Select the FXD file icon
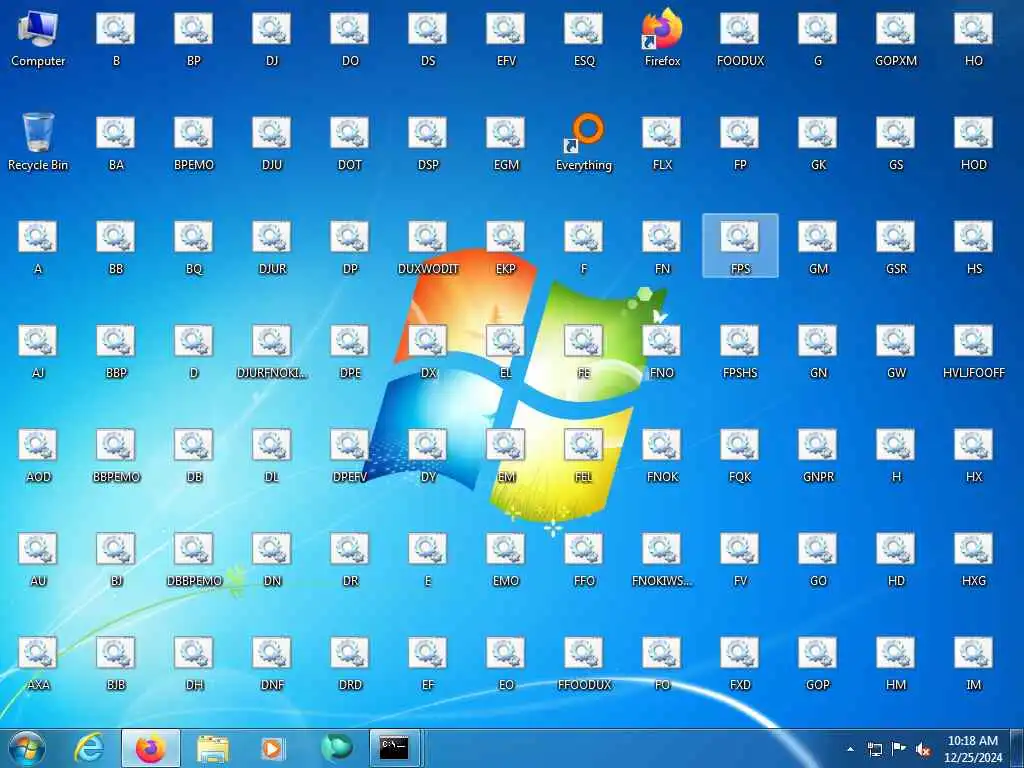This screenshot has width=1024, height=768. tap(740, 663)
